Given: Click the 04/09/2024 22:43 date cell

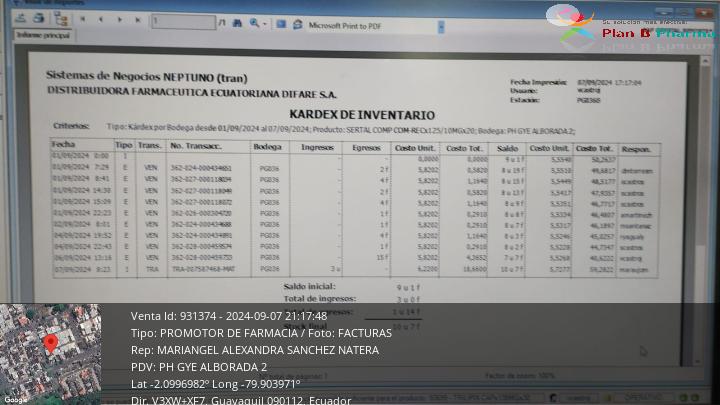Looking at the screenshot, I should (x=83, y=246).
